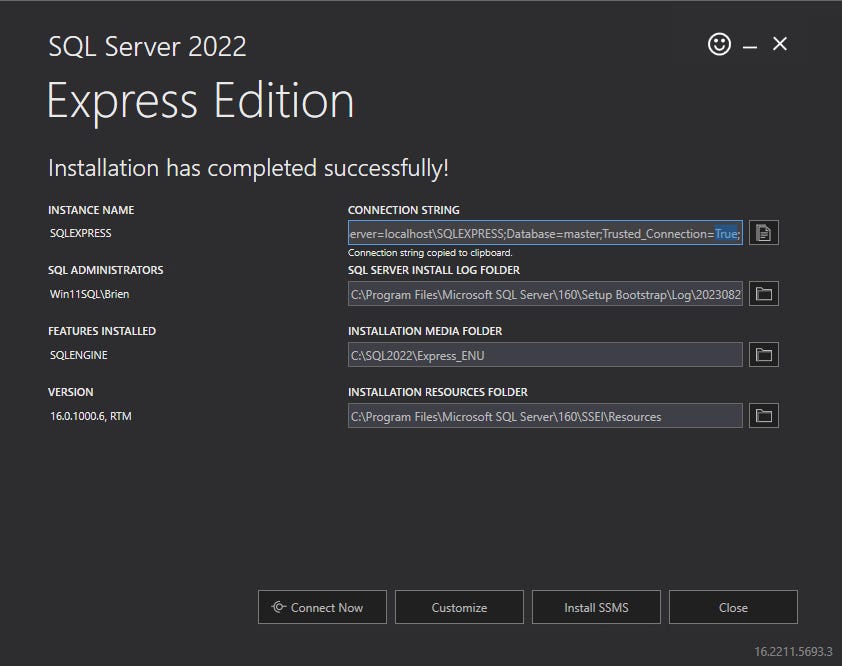Launch the Install SSMS action

(596, 607)
